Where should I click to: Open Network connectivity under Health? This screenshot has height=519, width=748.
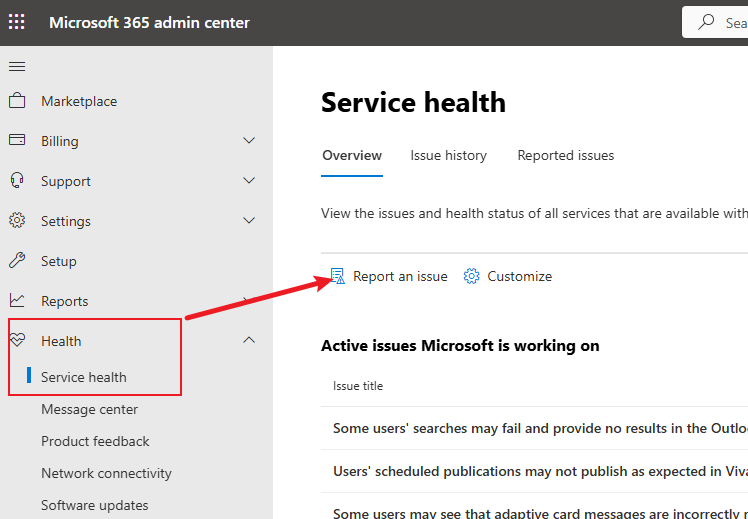tap(106, 473)
